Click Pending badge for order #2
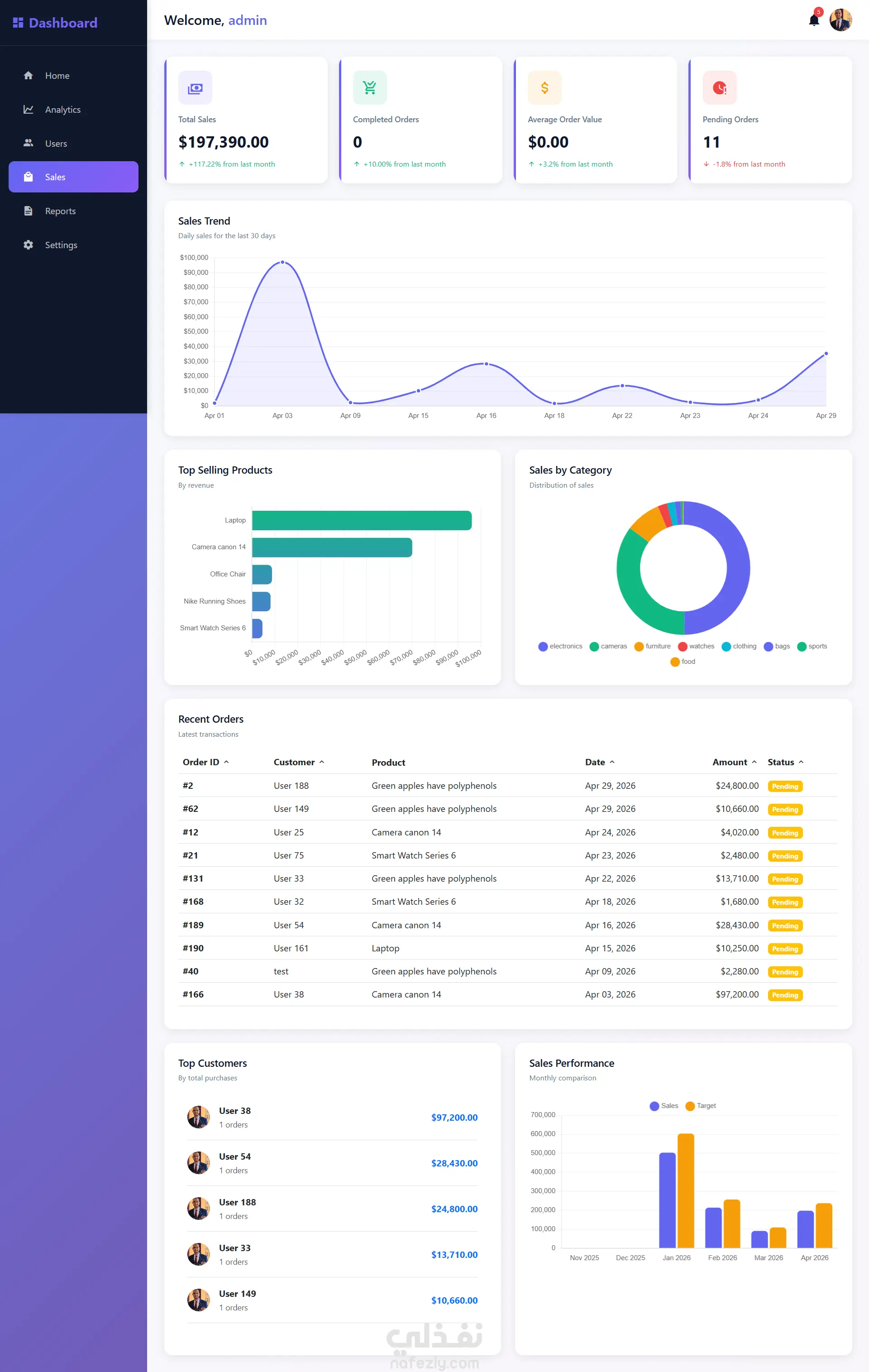Image resolution: width=869 pixels, height=1372 pixels. tap(785, 786)
